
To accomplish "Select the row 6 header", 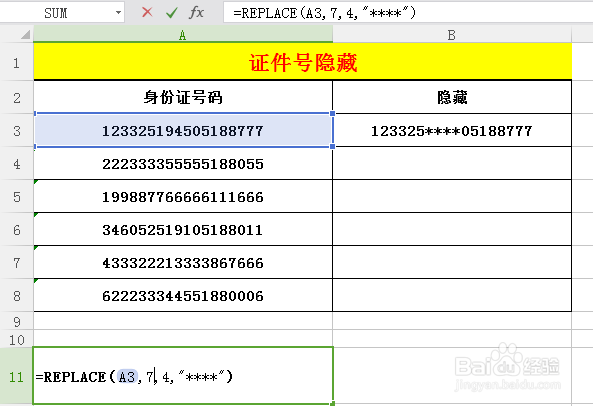I will pos(17,229).
